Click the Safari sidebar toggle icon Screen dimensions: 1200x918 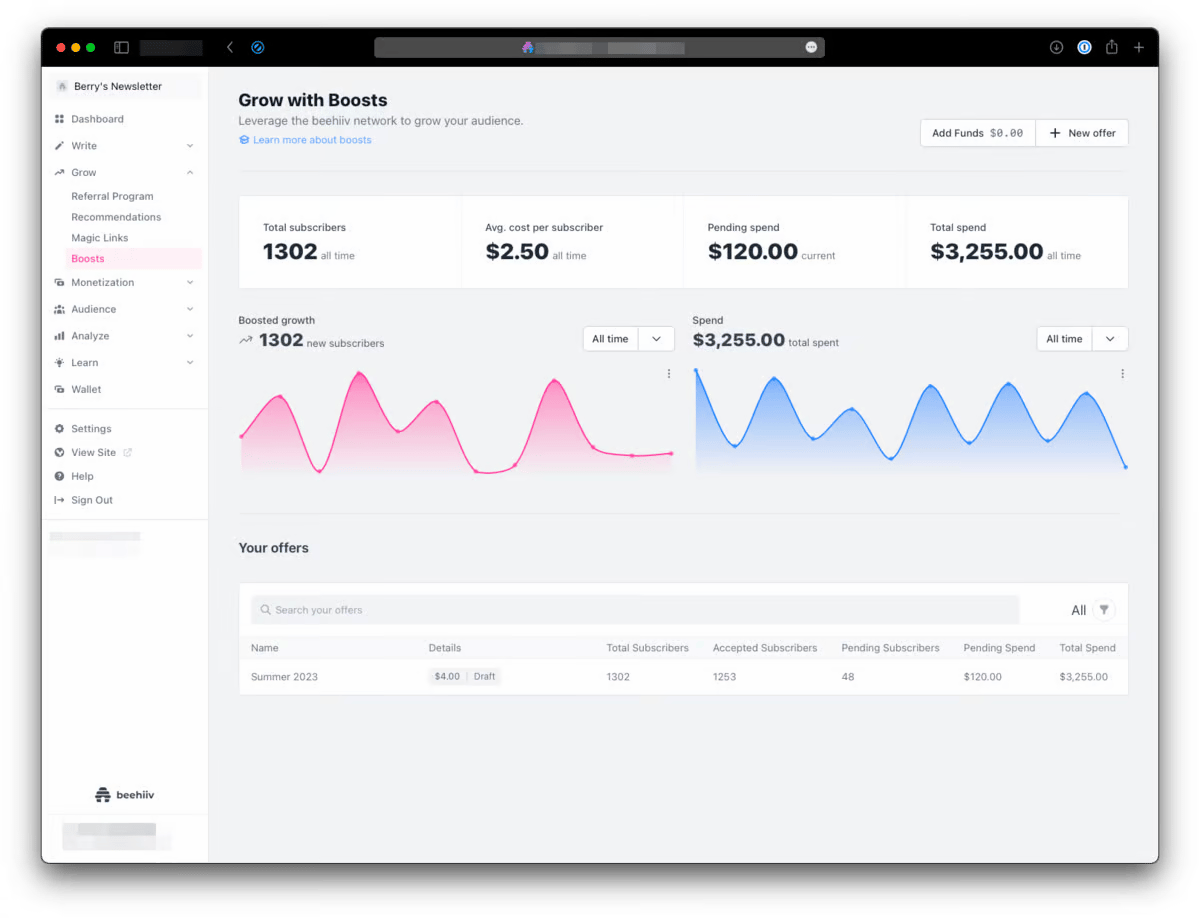click(x=121, y=47)
